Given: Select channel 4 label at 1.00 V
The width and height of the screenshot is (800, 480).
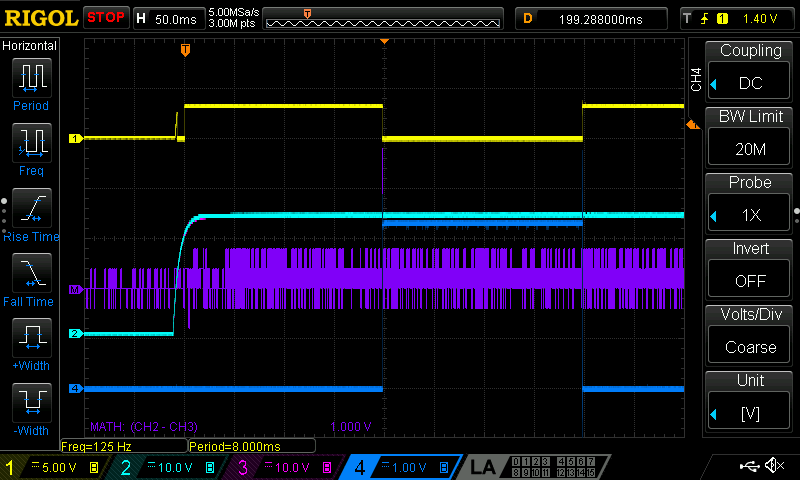Looking at the screenshot, I should pyautogui.click(x=401, y=467).
